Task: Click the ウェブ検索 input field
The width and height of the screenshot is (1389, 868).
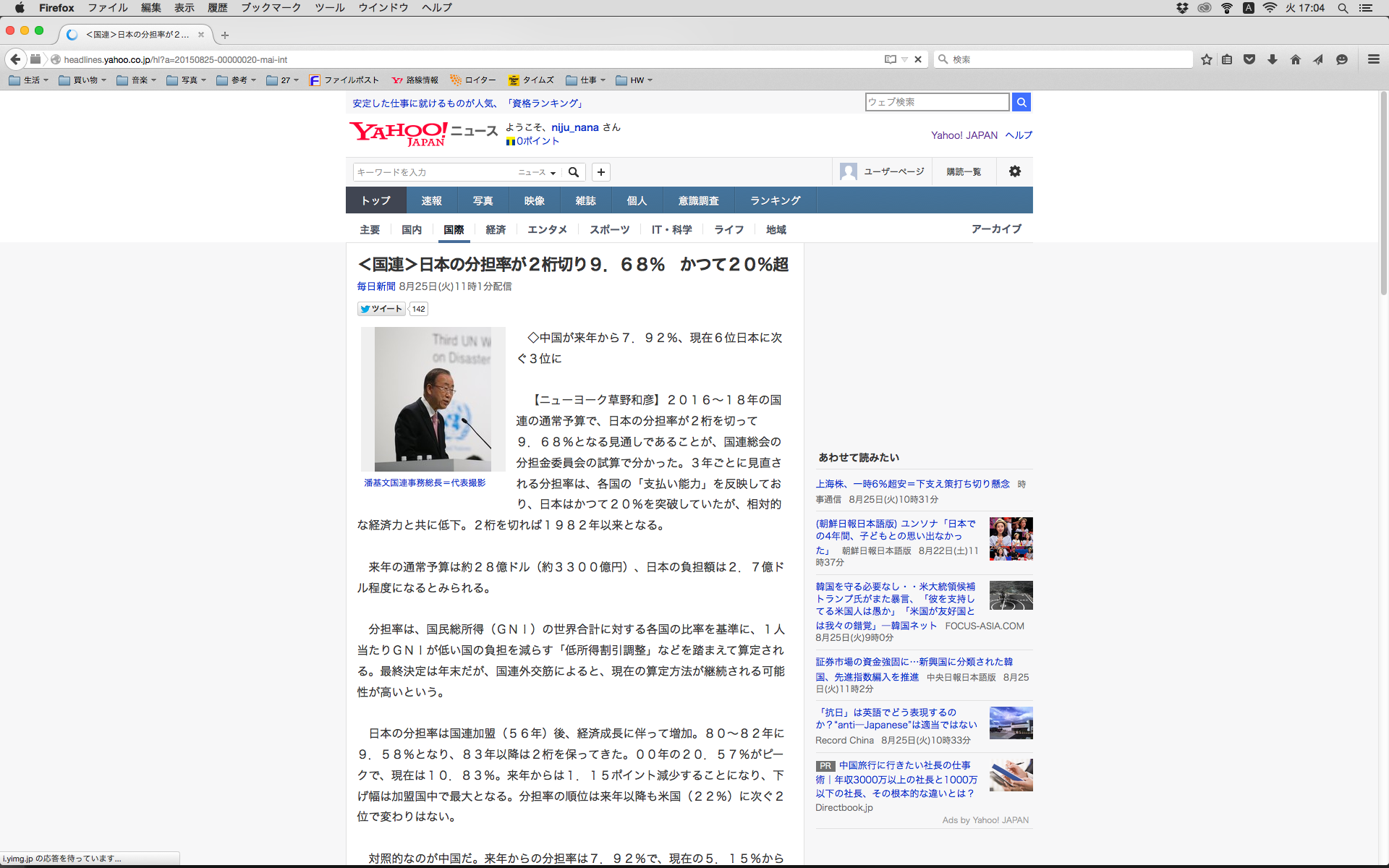Action: pyautogui.click(x=937, y=102)
